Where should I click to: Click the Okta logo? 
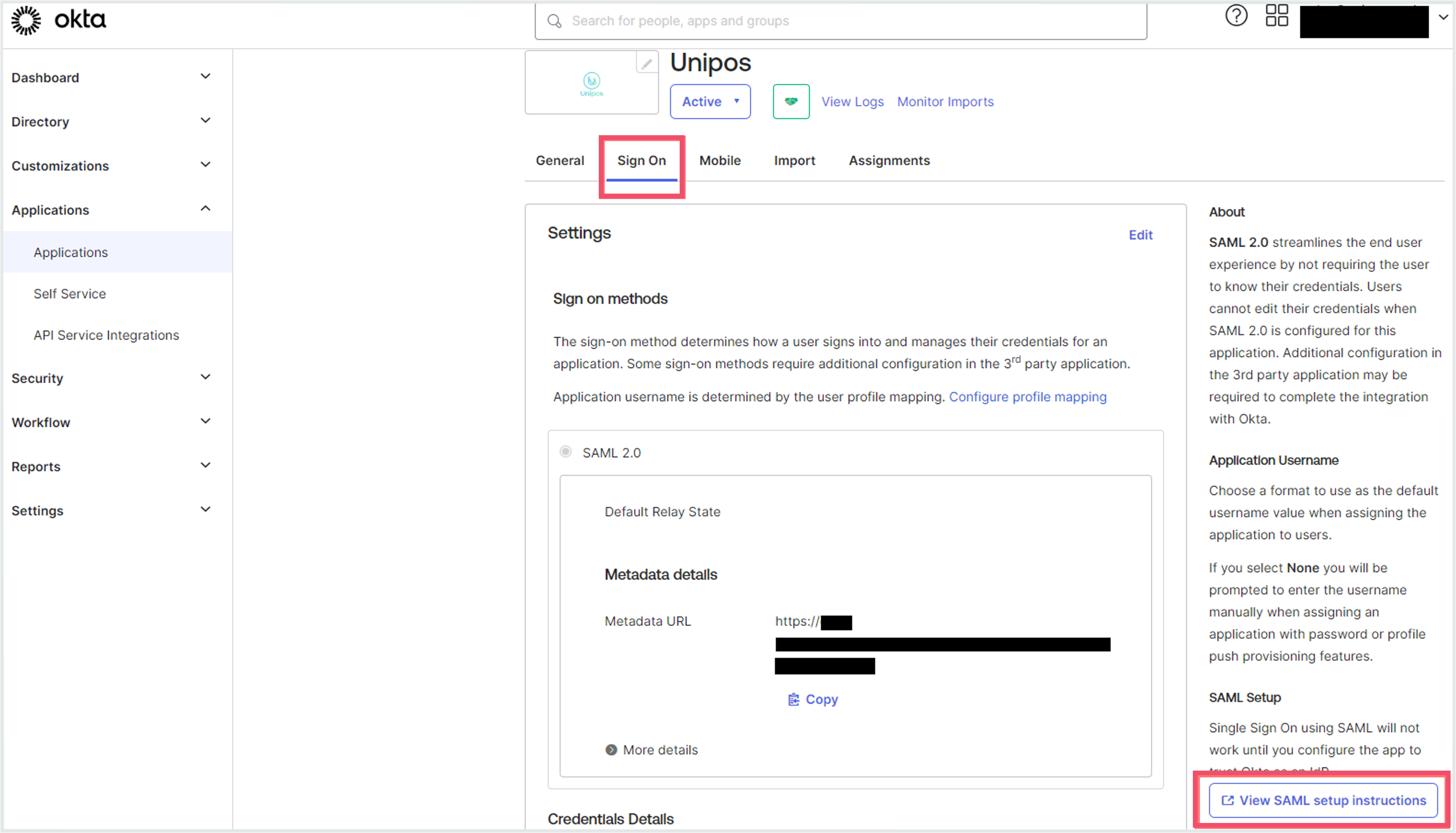tap(58, 20)
